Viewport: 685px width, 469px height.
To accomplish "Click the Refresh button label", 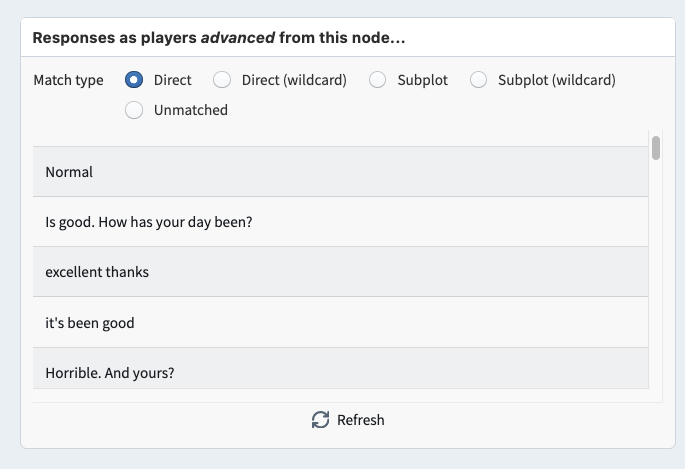I will pos(360,420).
